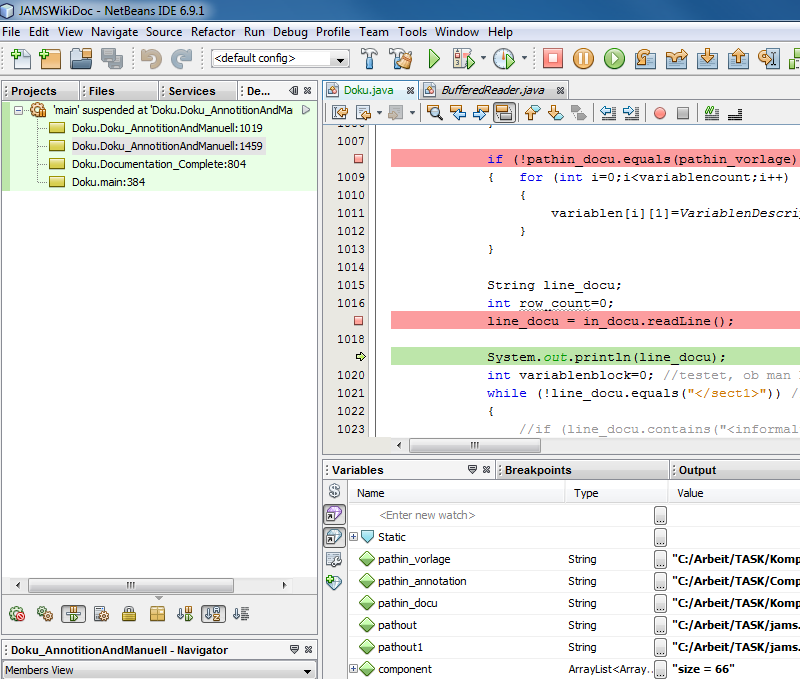Pause the running debugger

(585, 60)
